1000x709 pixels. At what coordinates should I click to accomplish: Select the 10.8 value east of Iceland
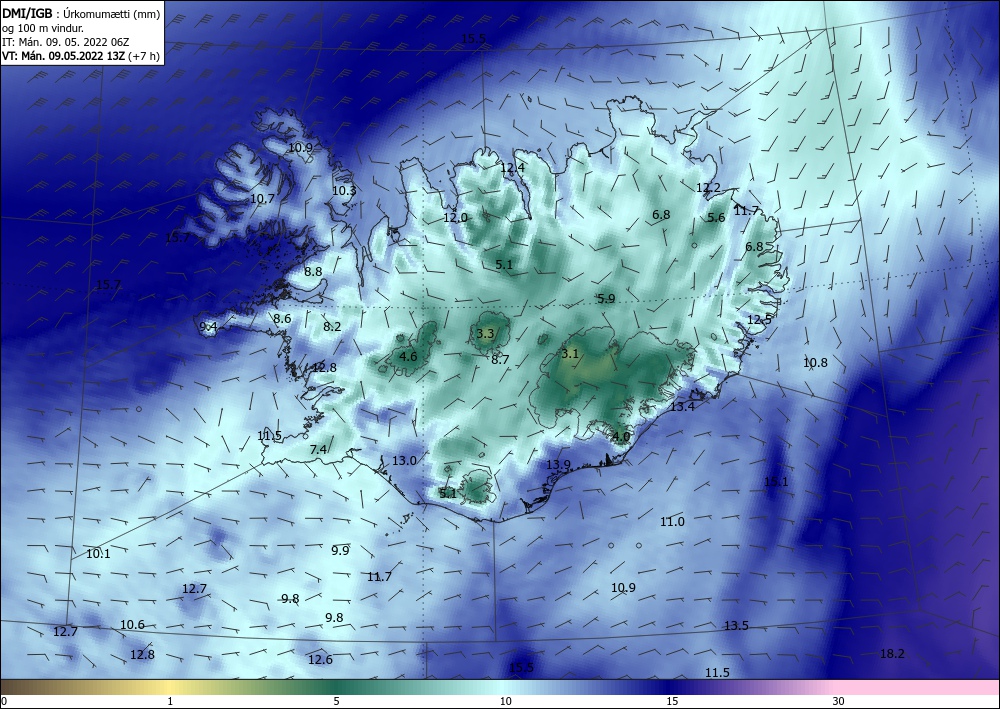tap(815, 363)
